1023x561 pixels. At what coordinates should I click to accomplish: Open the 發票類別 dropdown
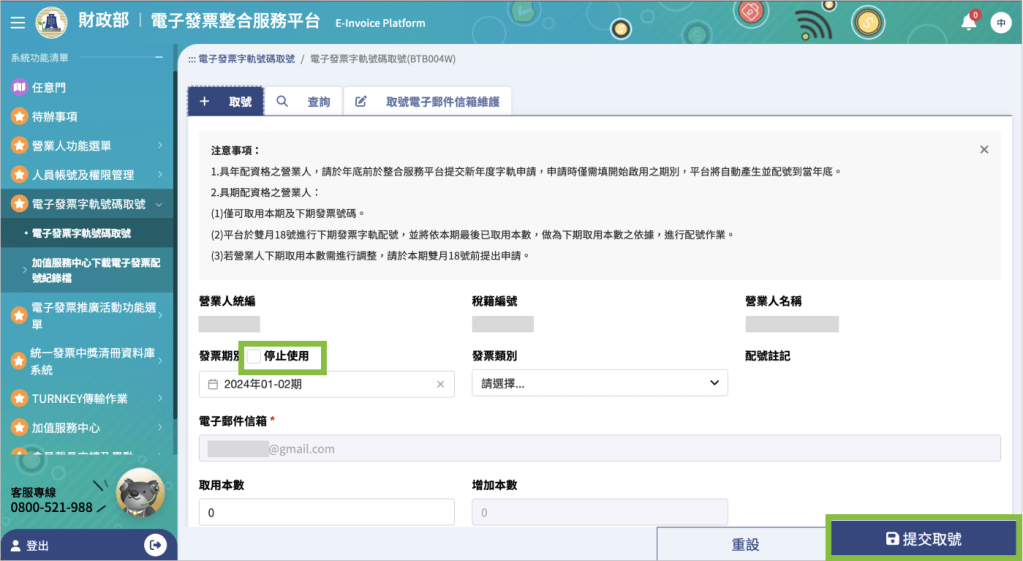(x=599, y=383)
